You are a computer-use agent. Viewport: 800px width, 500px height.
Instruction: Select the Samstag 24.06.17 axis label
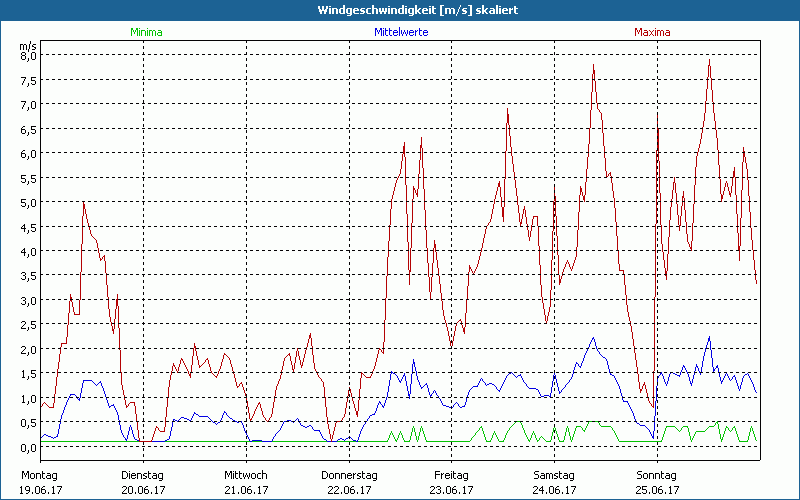[554, 482]
